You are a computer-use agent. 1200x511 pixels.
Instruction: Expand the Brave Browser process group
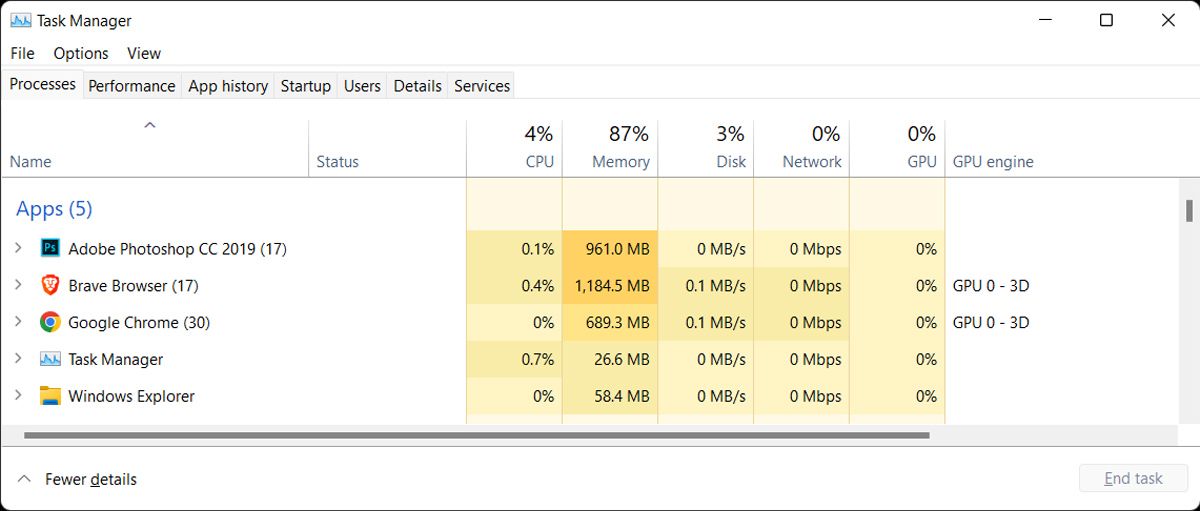18,285
